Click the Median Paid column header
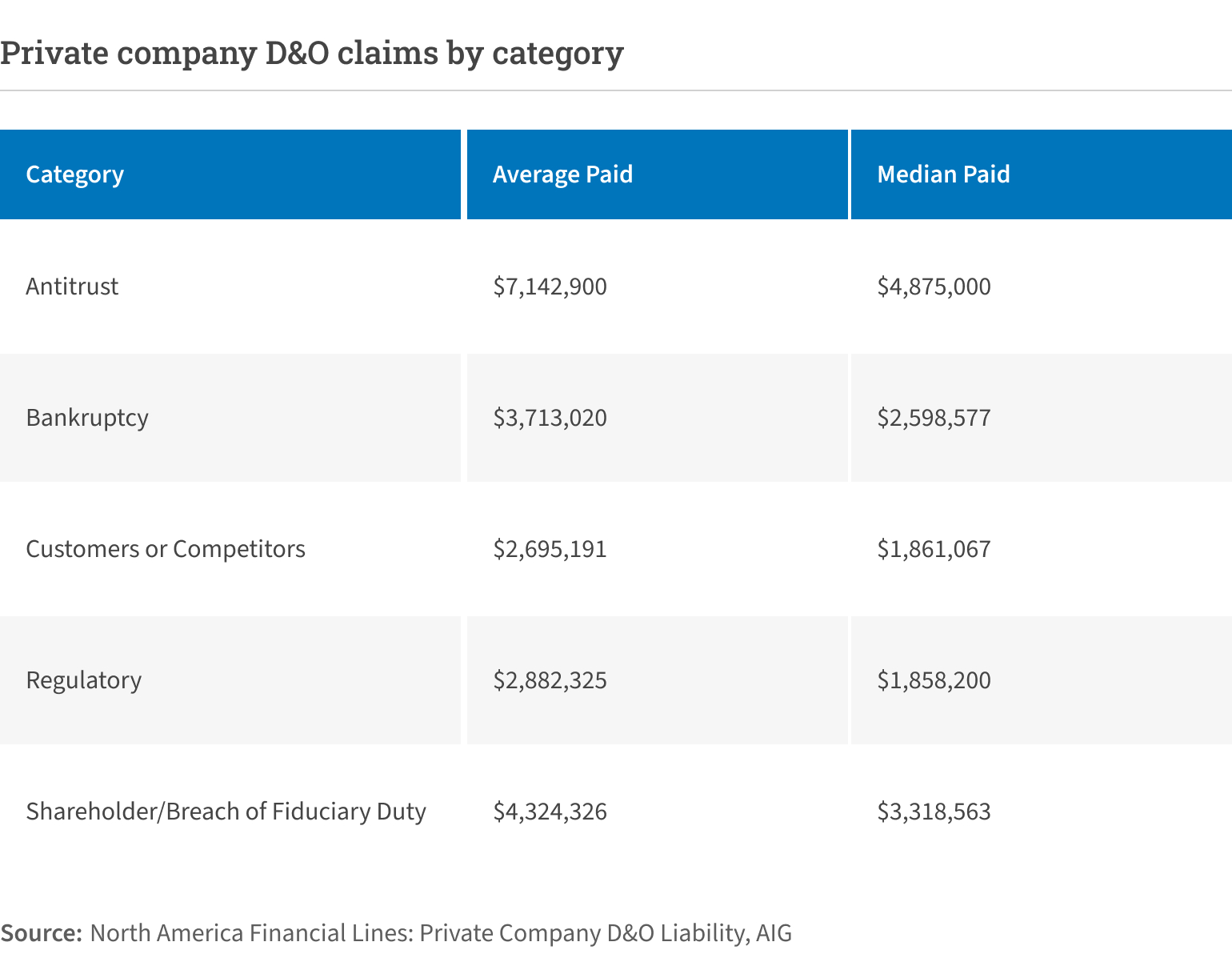The image size is (1232, 978). coord(943,174)
